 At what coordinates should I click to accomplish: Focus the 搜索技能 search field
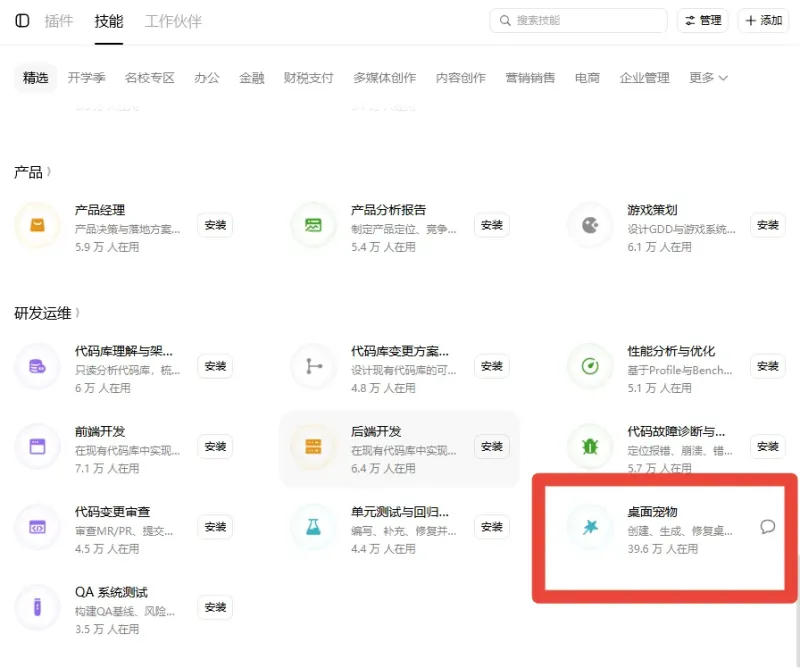[578, 20]
